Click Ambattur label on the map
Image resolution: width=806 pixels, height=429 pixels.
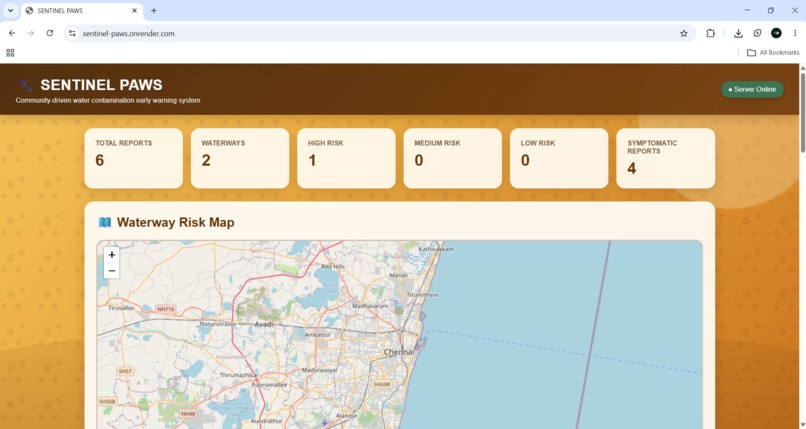click(318, 334)
